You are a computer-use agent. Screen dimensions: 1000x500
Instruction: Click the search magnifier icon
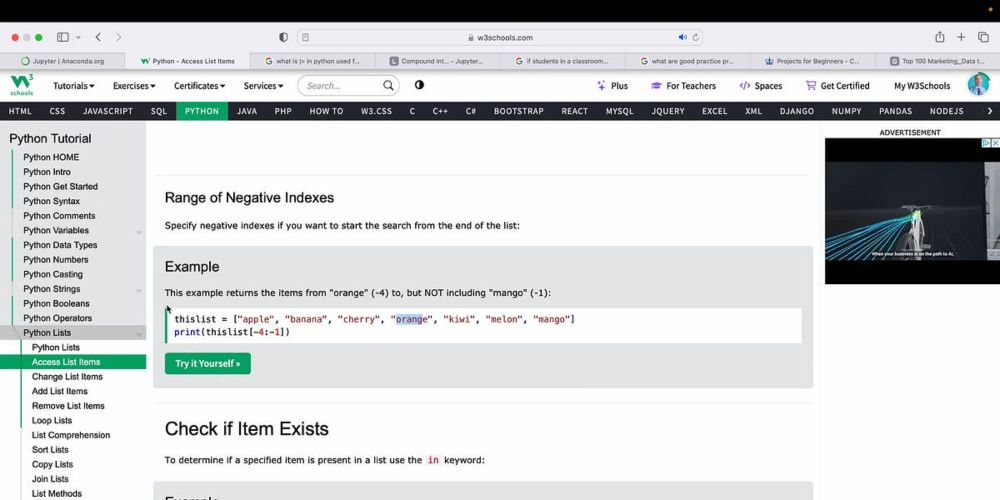(x=388, y=85)
